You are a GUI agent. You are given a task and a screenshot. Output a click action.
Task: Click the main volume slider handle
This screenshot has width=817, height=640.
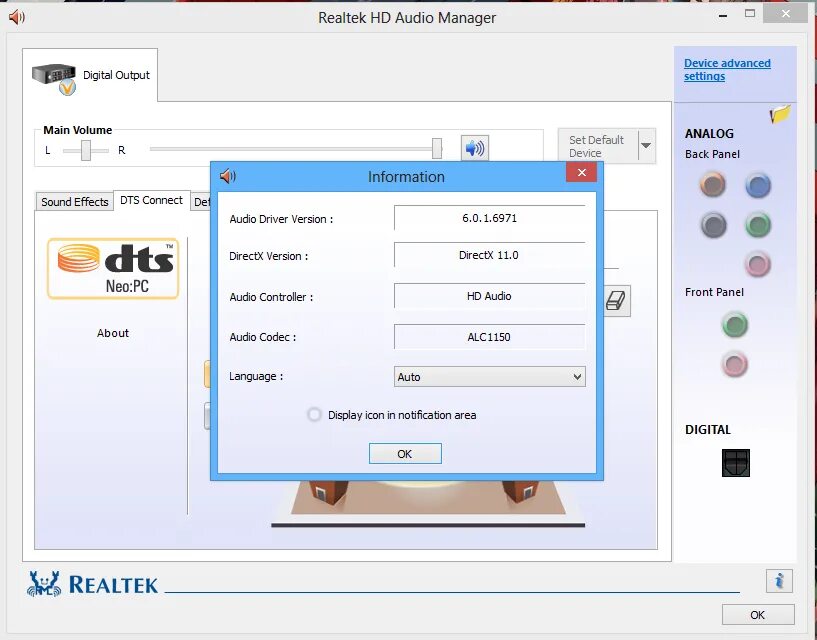(437, 149)
